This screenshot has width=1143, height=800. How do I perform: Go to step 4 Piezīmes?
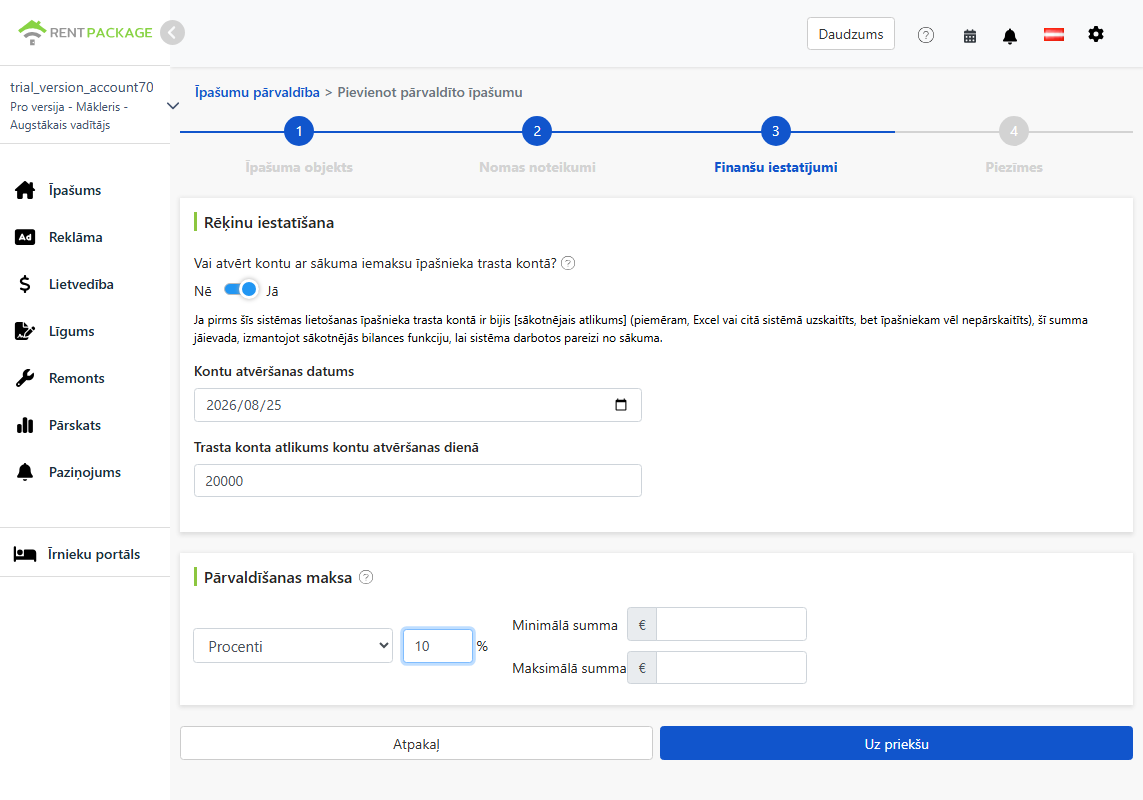click(1014, 131)
